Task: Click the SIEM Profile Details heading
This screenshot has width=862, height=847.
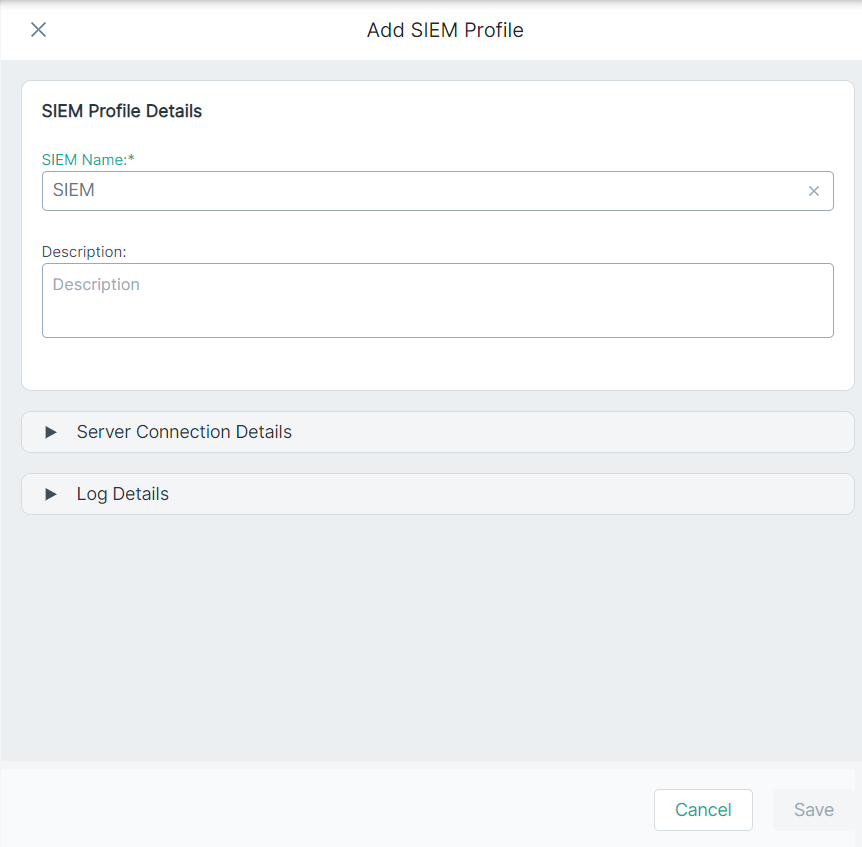Action: [x=122, y=111]
